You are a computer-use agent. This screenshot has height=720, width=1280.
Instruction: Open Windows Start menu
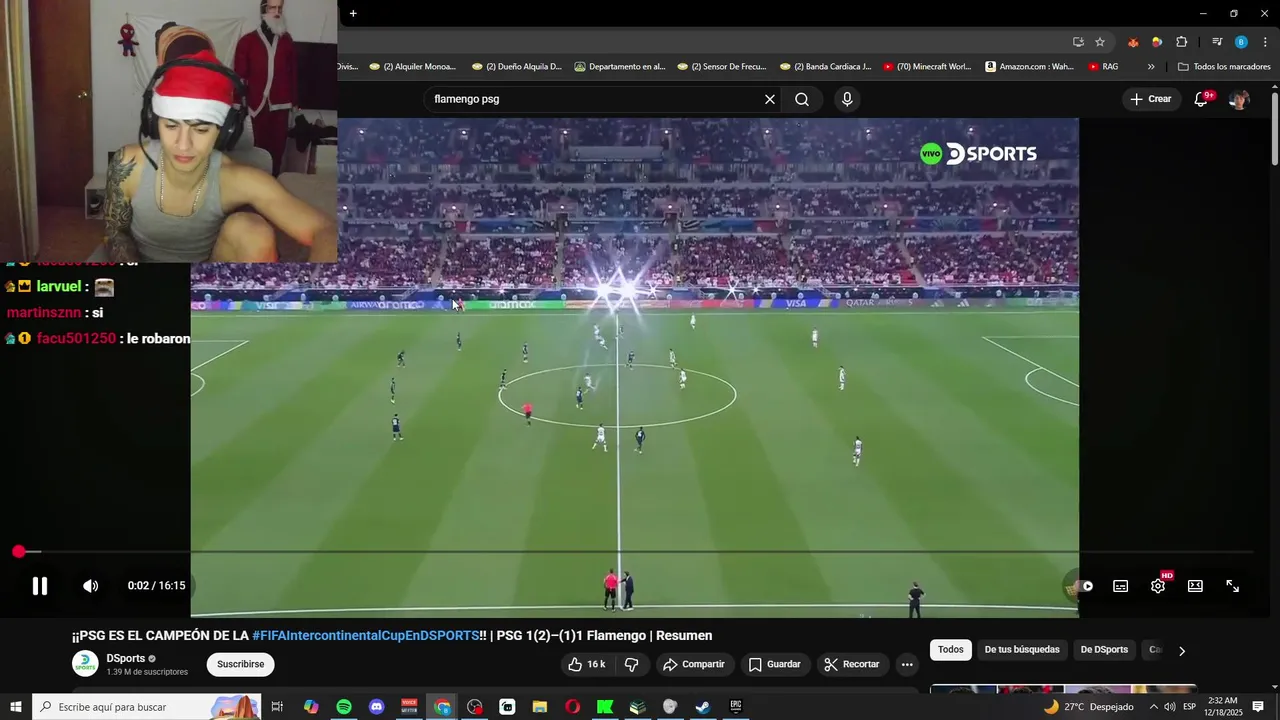(x=16, y=707)
